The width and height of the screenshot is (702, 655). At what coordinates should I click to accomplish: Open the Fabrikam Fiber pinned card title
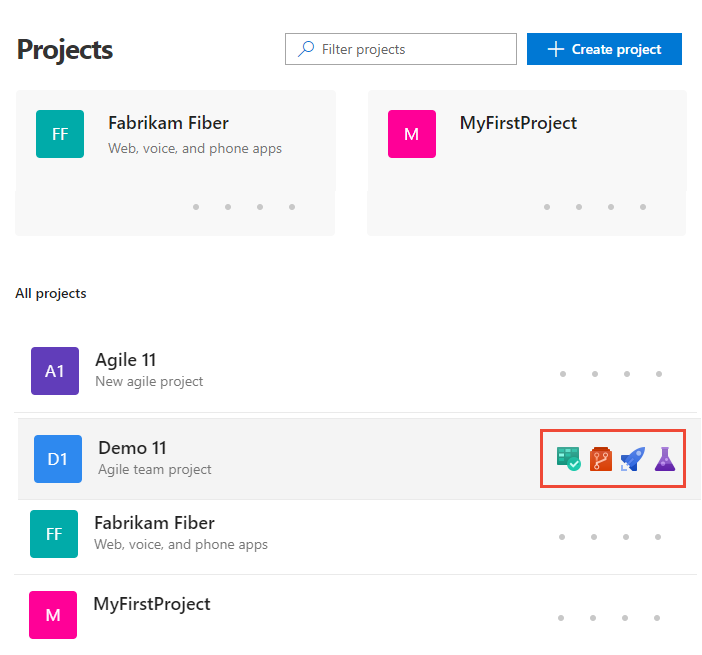tap(168, 123)
